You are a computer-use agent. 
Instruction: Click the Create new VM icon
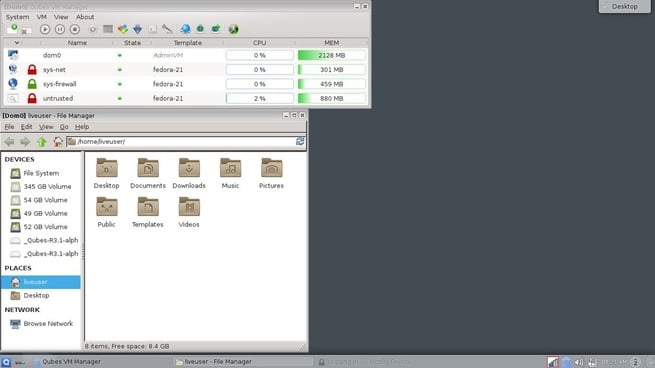pyautogui.click(x=13, y=29)
